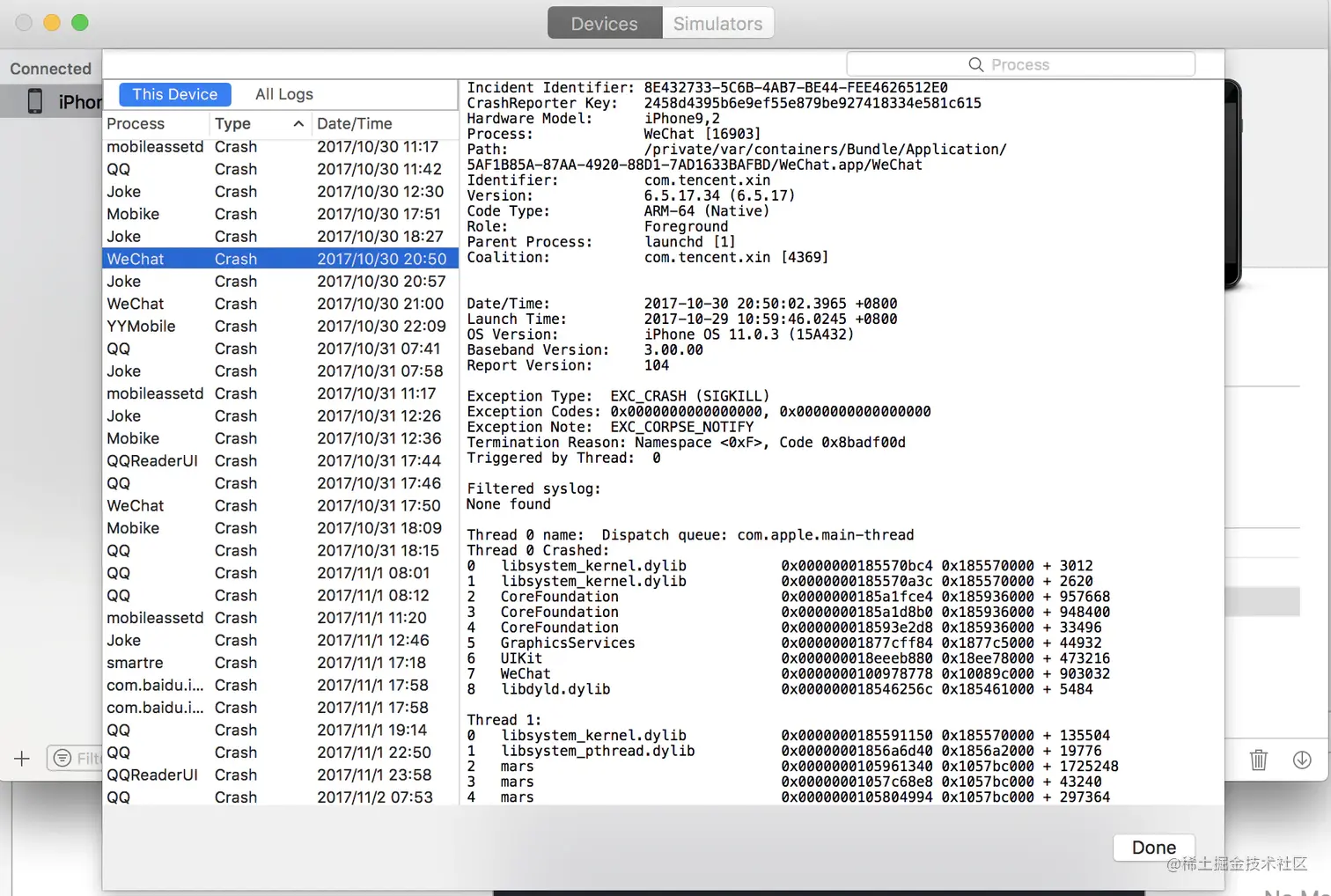Click the trash icon next to the device thumbnail

(x=1259, y=760)
